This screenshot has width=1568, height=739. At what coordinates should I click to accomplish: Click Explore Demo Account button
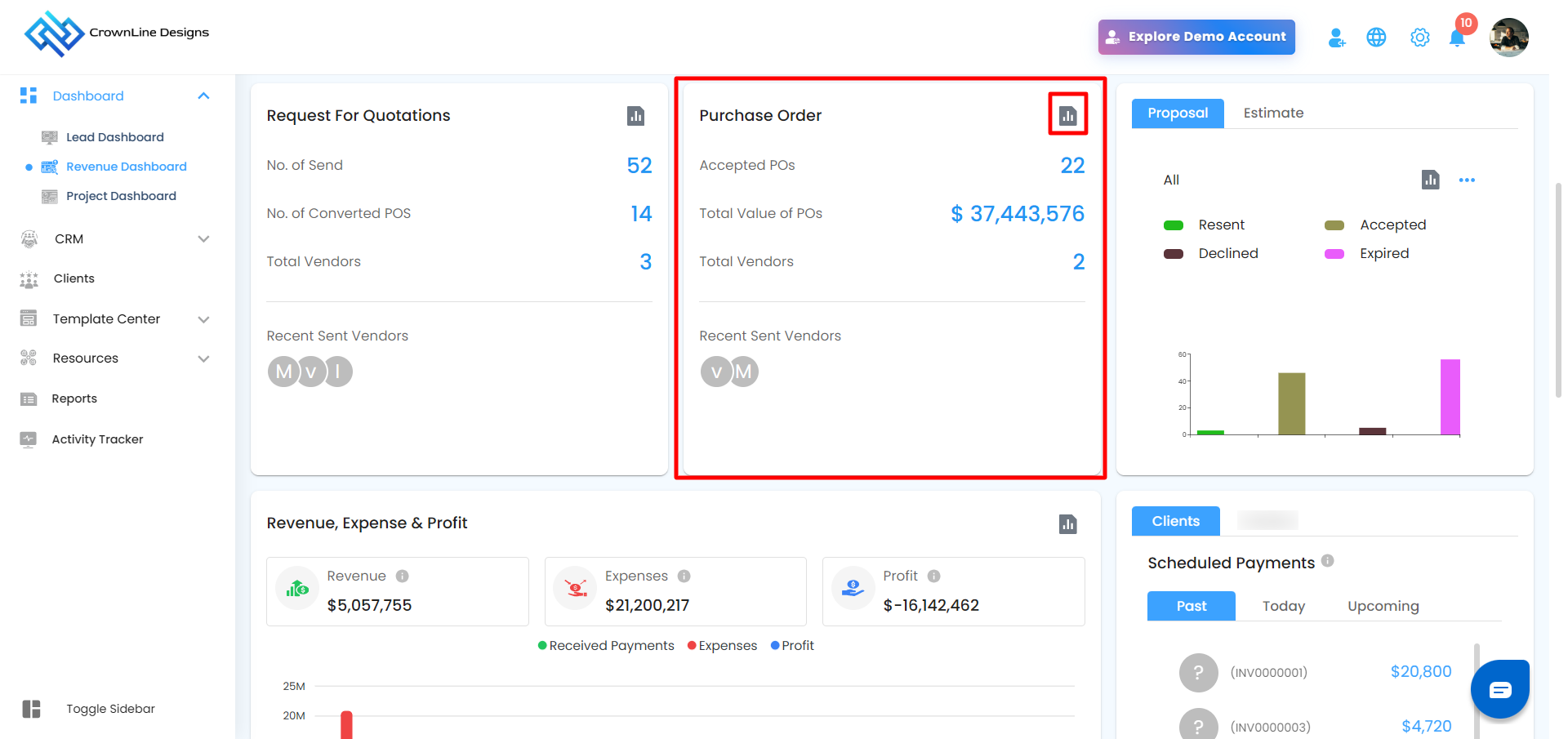coord(1196,37)
